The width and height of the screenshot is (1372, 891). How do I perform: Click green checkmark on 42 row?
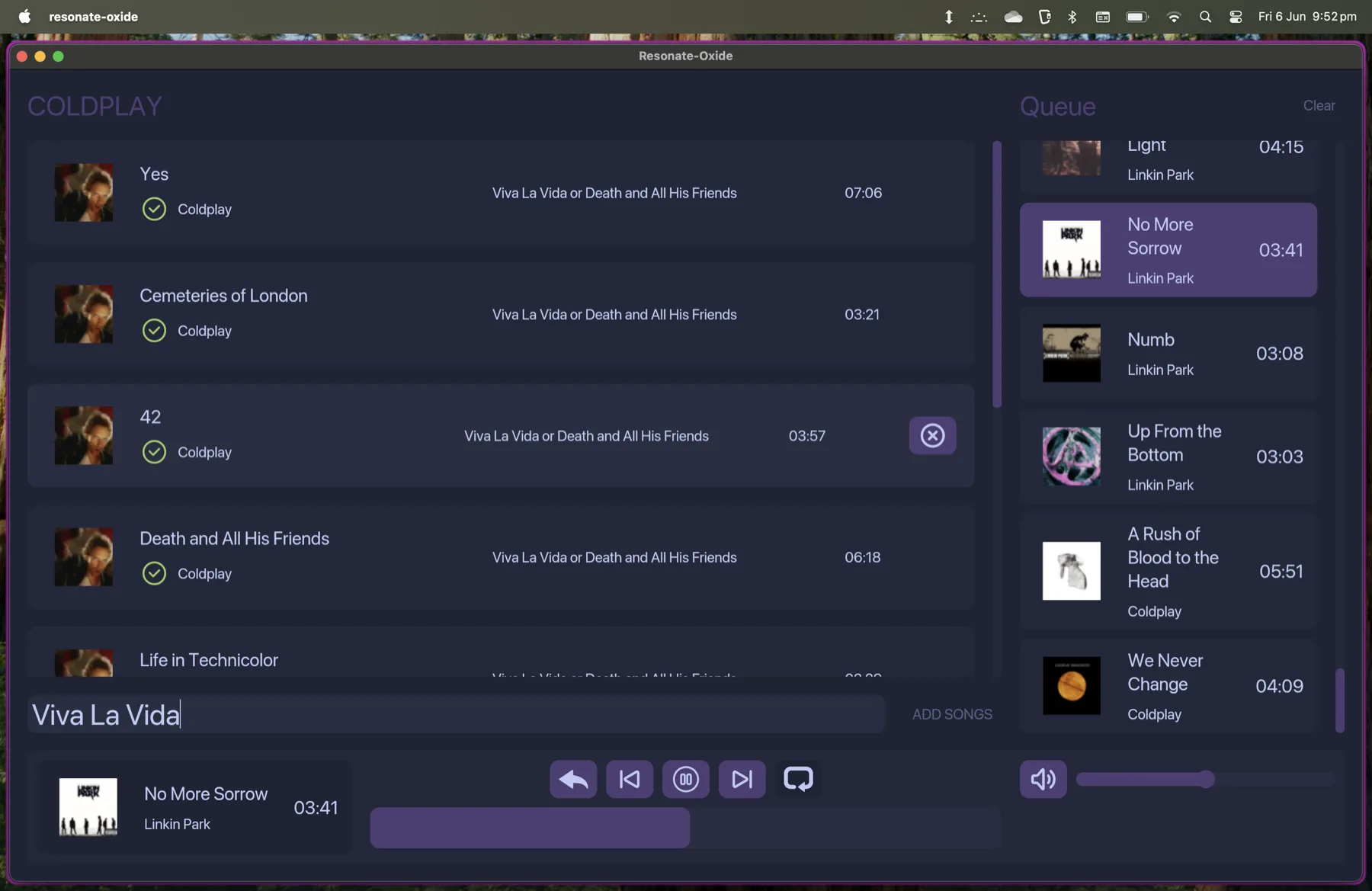[x=154, y=452]
